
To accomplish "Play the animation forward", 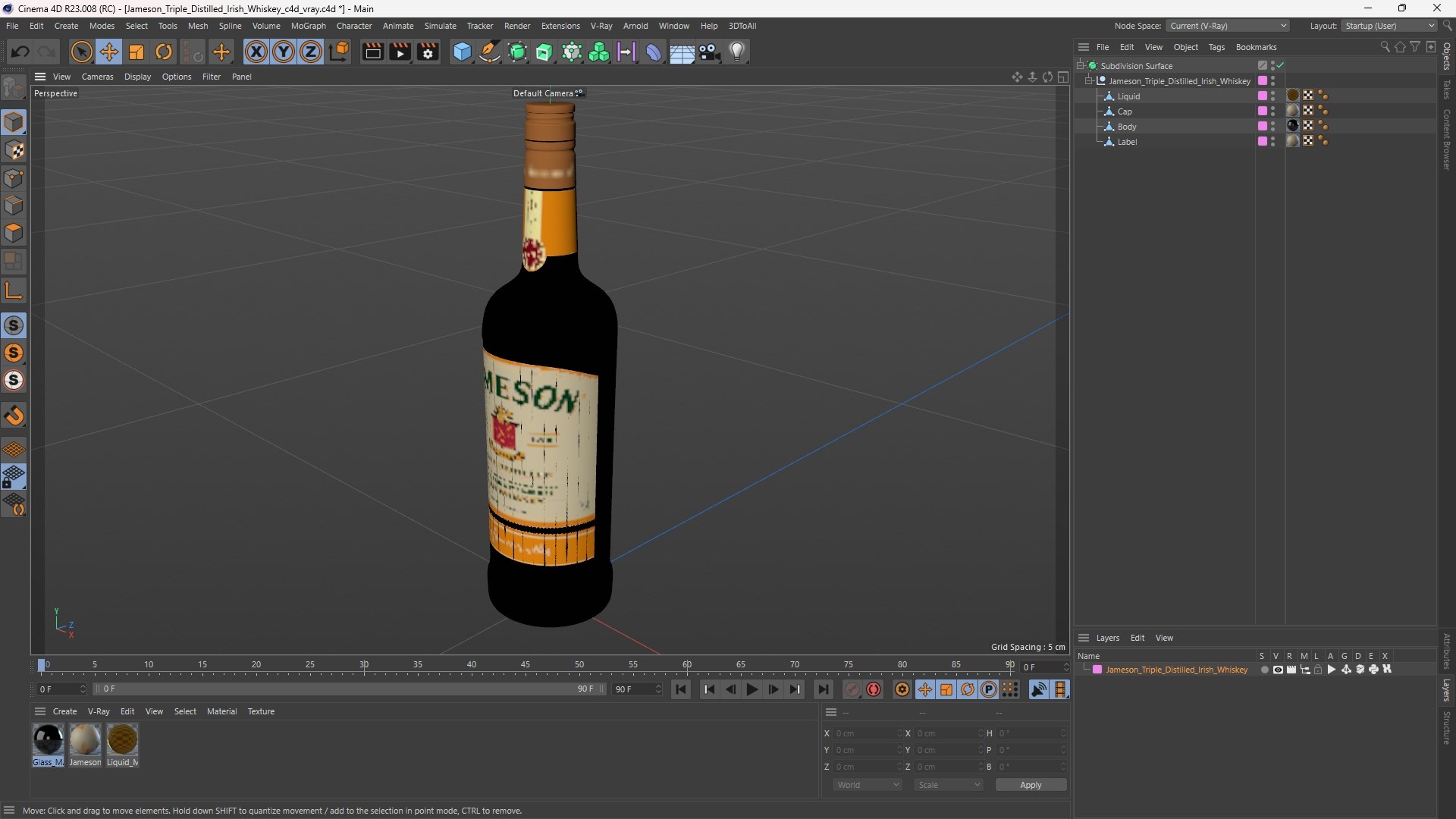I will coord(752,689).
